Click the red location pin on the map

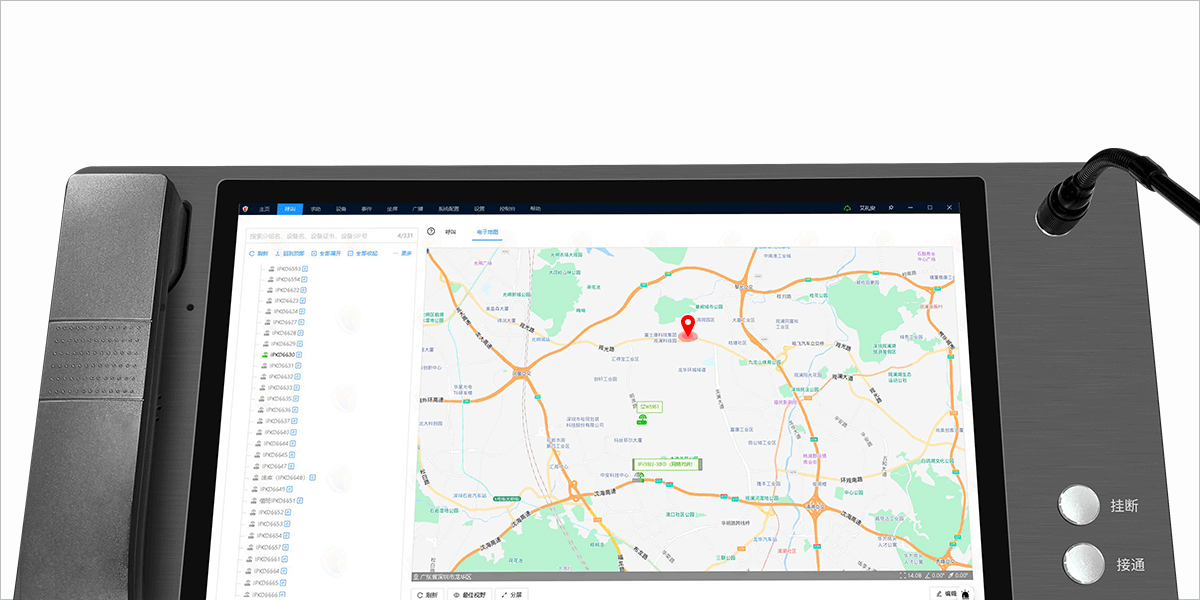pyautogui.click(x=688, y=325)
